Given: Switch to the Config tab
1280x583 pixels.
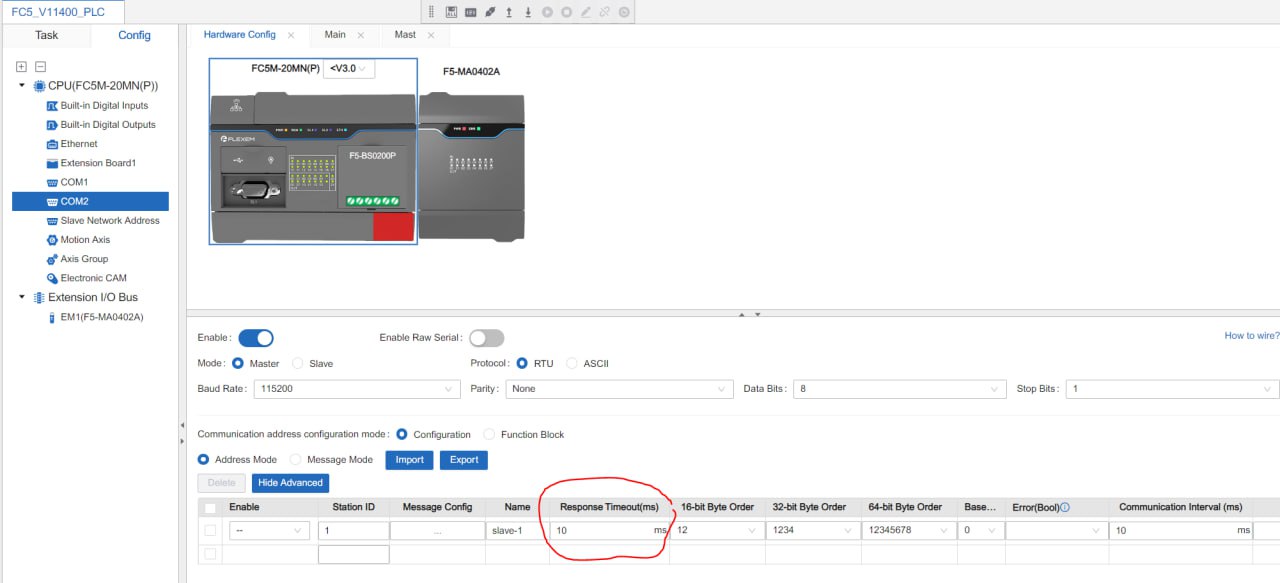Looking at the screenshot, I should (134, 35).
